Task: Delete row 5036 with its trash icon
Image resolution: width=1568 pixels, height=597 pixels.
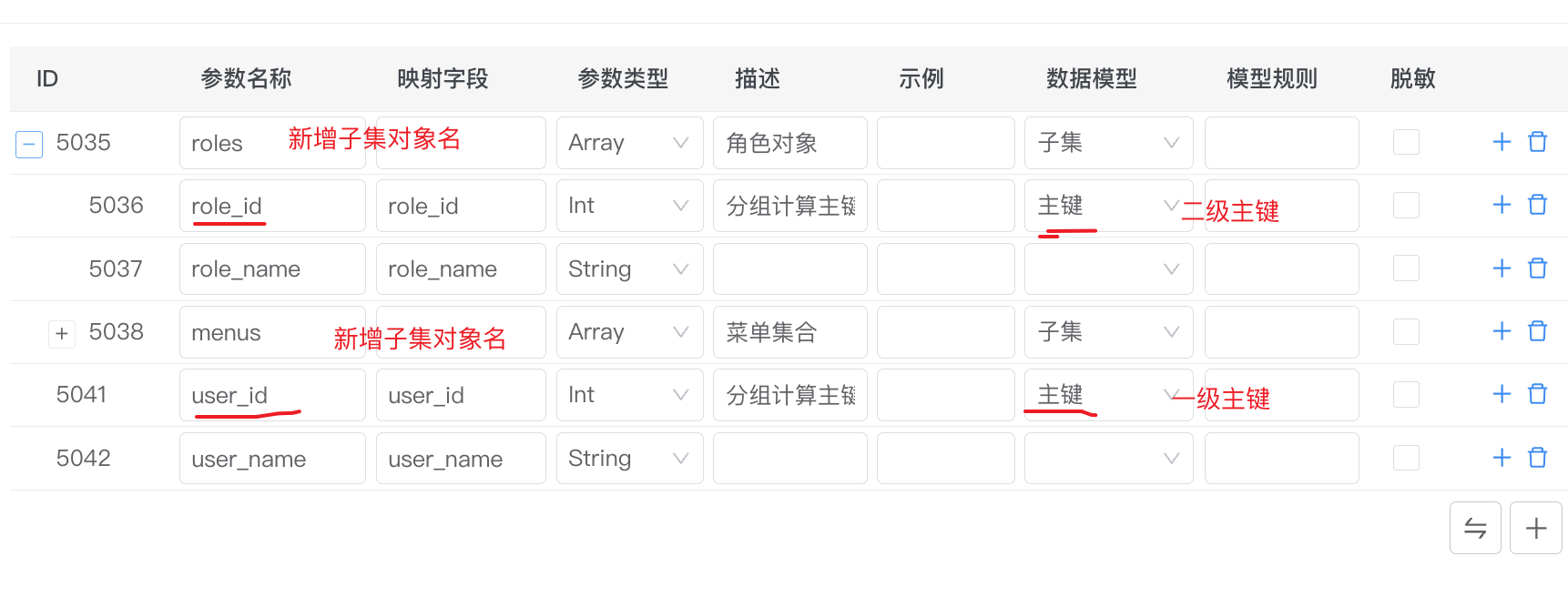Action: point(1537,205)
